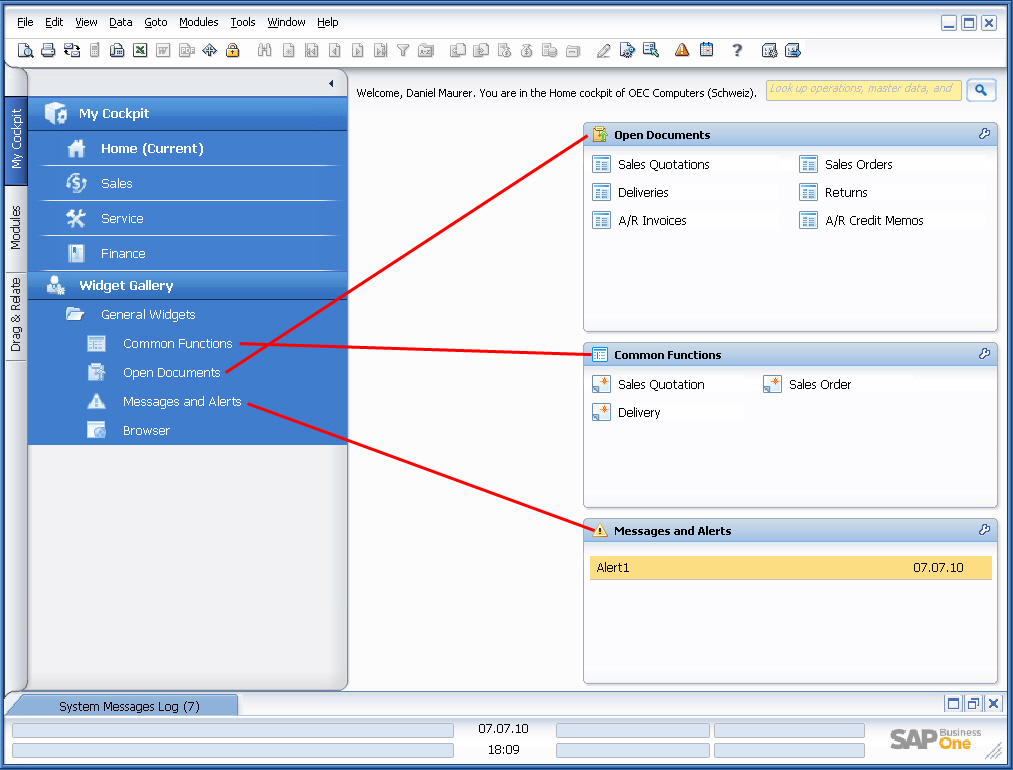Click the Send Email toolbar icon
Image resolution: width=1013 pixels, height=770 pixels.
pos(72,50)
